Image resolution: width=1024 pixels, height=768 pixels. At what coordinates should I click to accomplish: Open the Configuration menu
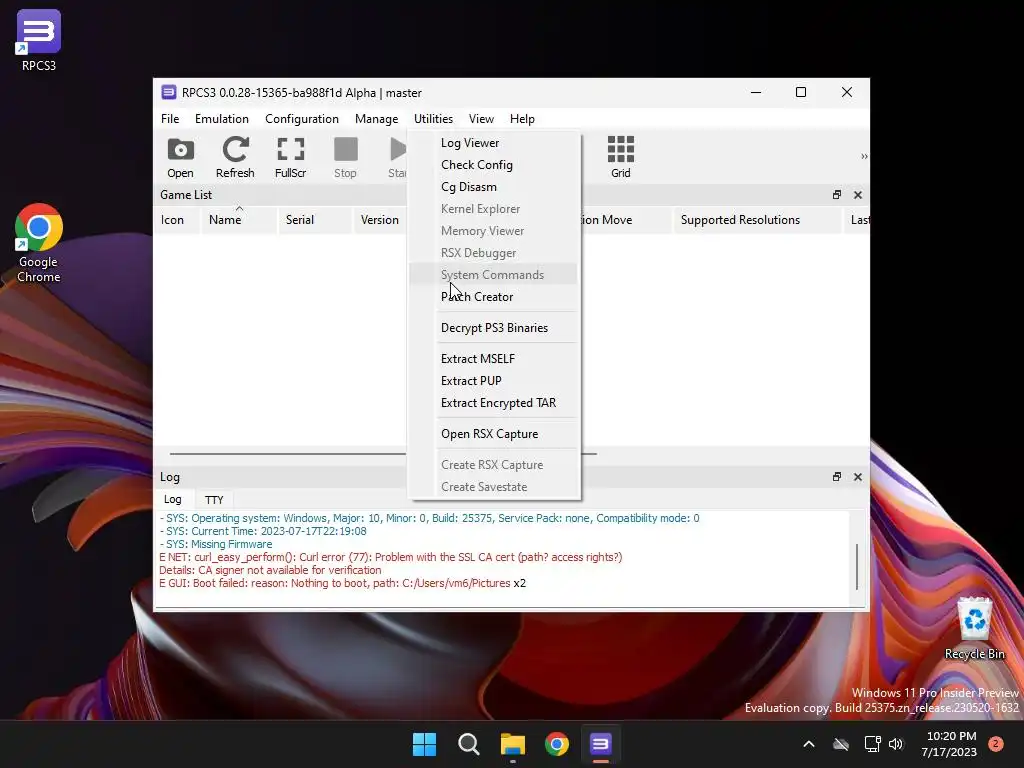302,119
